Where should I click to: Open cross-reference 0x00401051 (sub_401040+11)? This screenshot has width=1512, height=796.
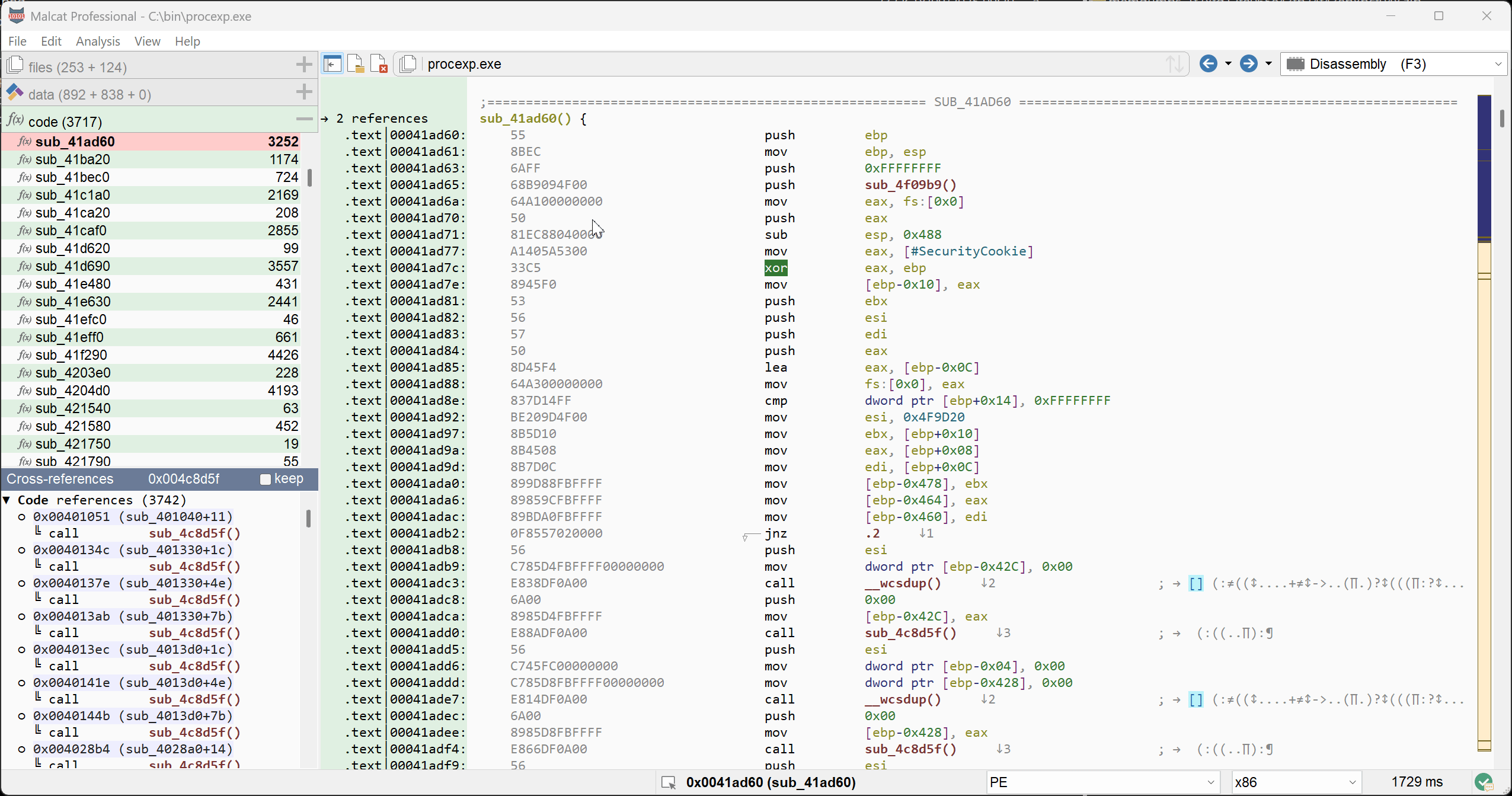133,517
